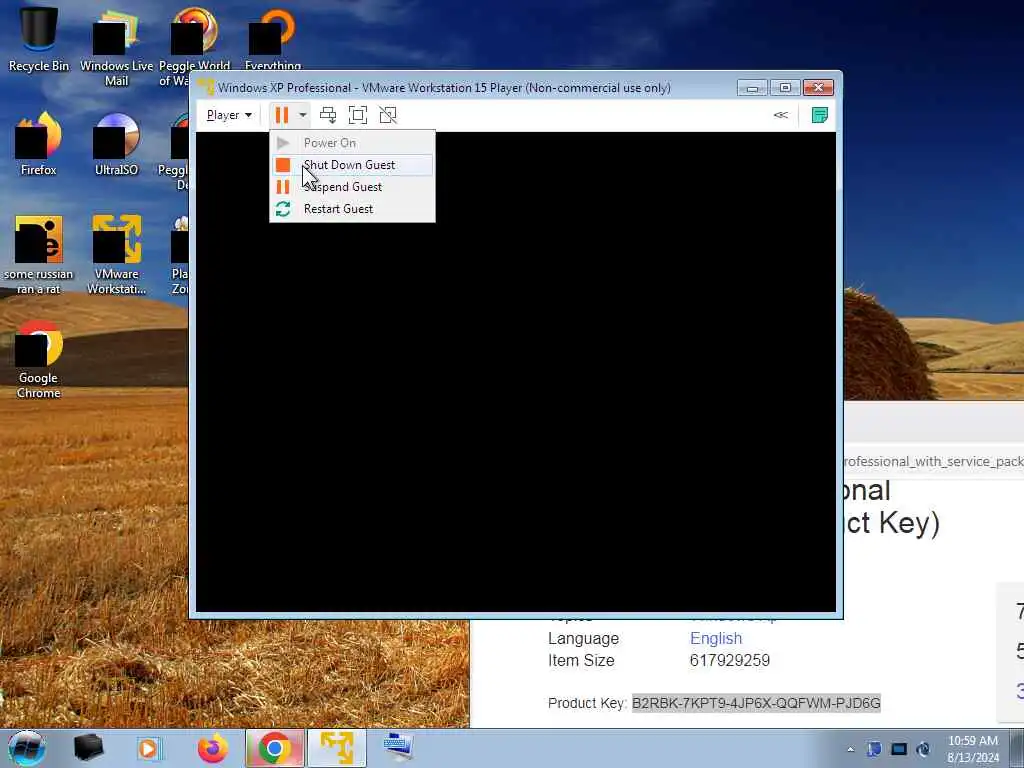This screenshot has width=1024, height=768.
Task: Click Send Ctrl+Alt+Del toolbar icon
Action: (x=328, y=115)
